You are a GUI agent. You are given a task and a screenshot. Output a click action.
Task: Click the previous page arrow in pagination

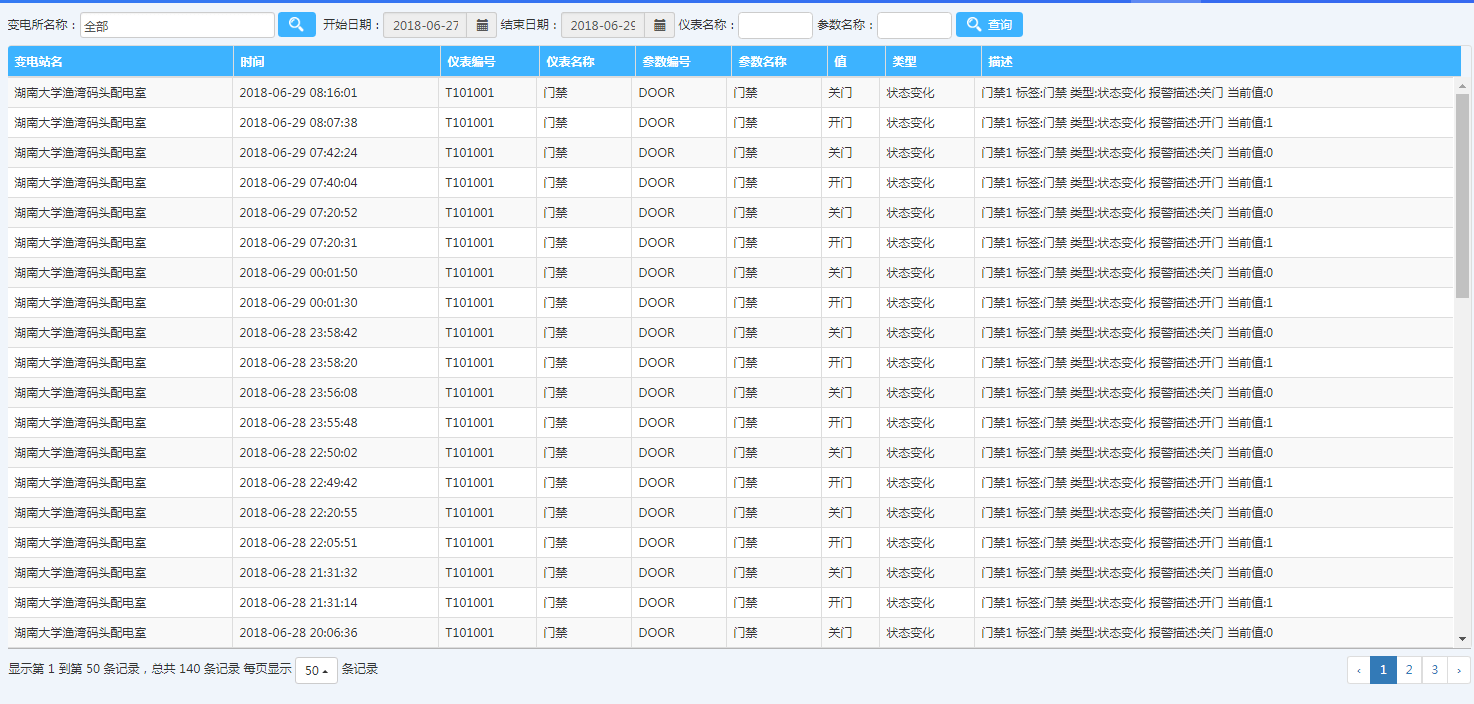coord(1358,670)
